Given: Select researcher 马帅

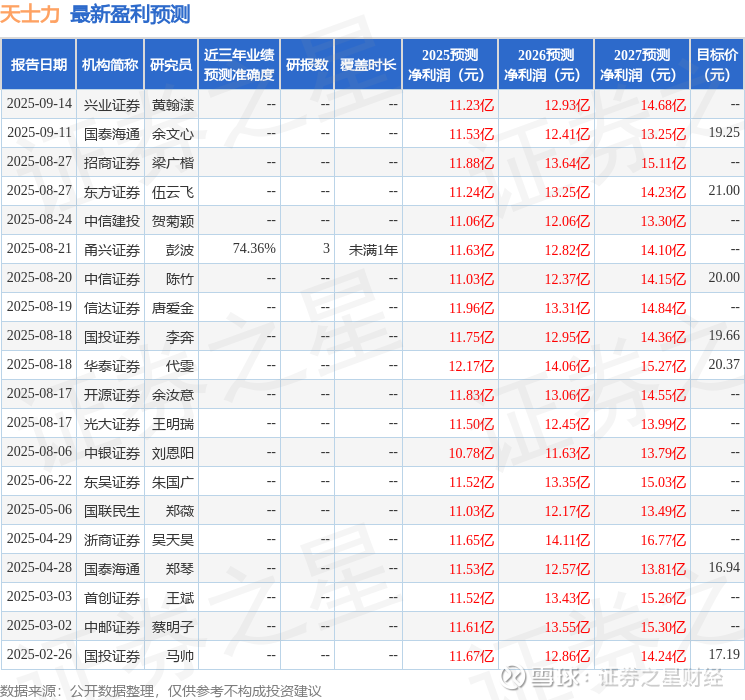Looking at the screenshot, I should [x=180, y=656].
